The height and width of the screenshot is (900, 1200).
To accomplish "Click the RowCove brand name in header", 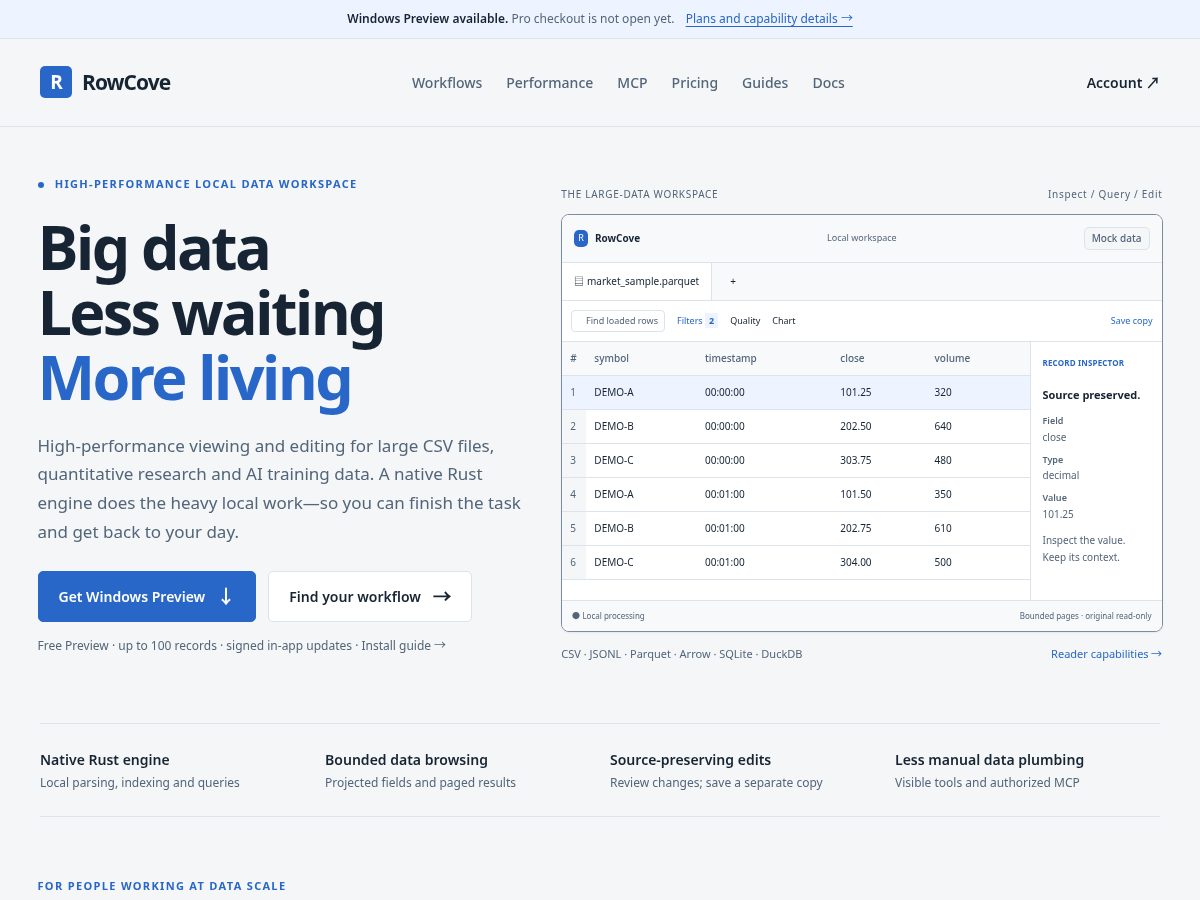I will coord(126,83).
